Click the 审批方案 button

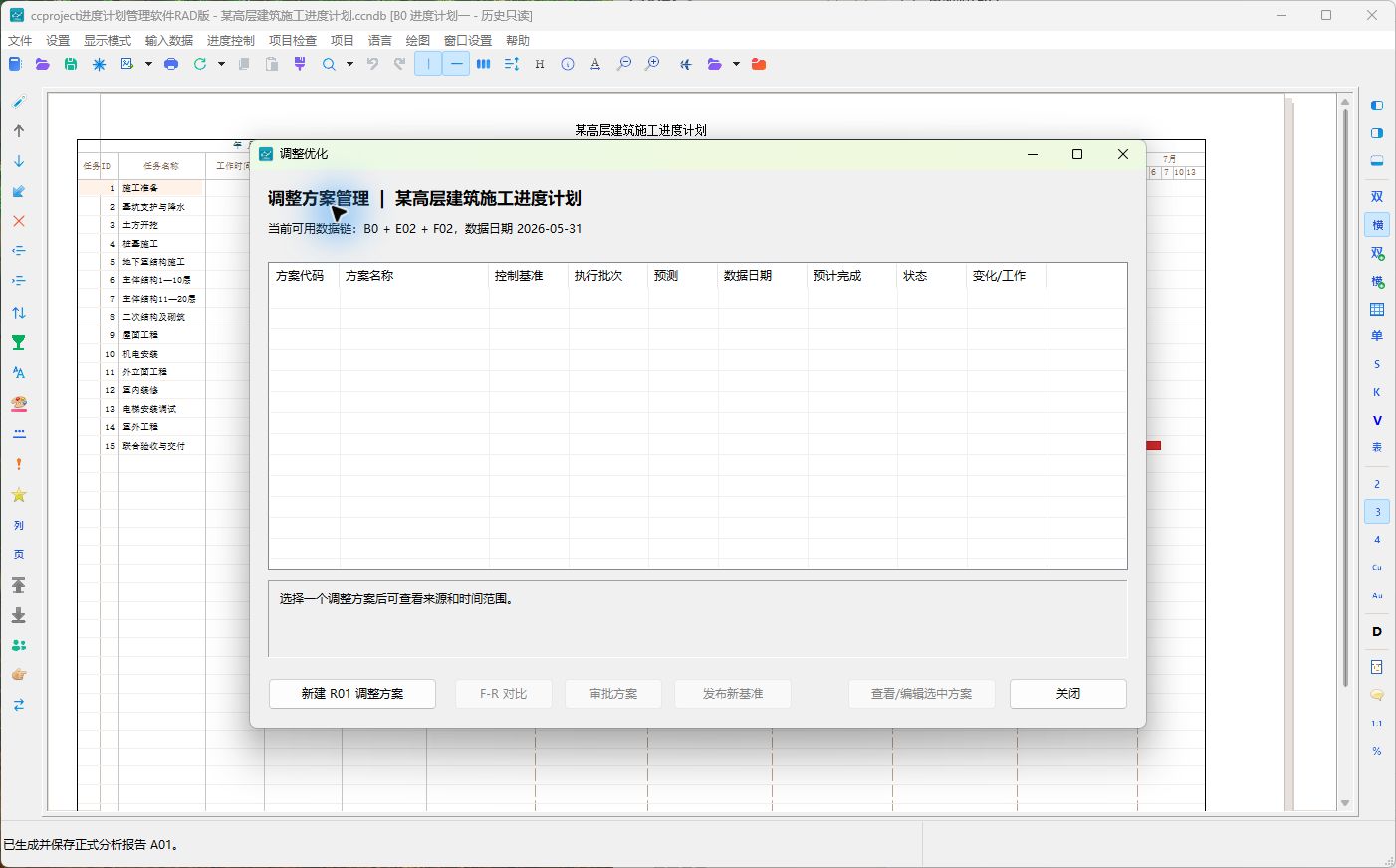(613, 694)
